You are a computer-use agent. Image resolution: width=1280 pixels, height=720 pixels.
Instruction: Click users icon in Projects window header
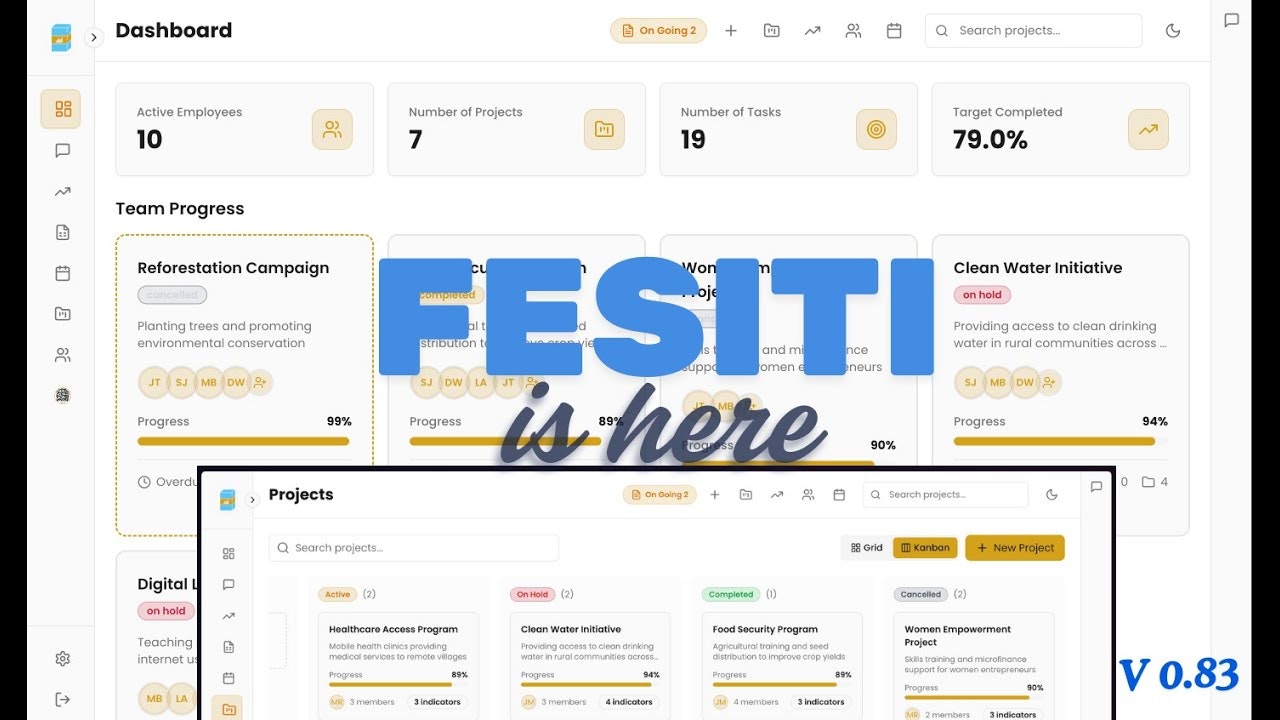[x=808, y=494]
